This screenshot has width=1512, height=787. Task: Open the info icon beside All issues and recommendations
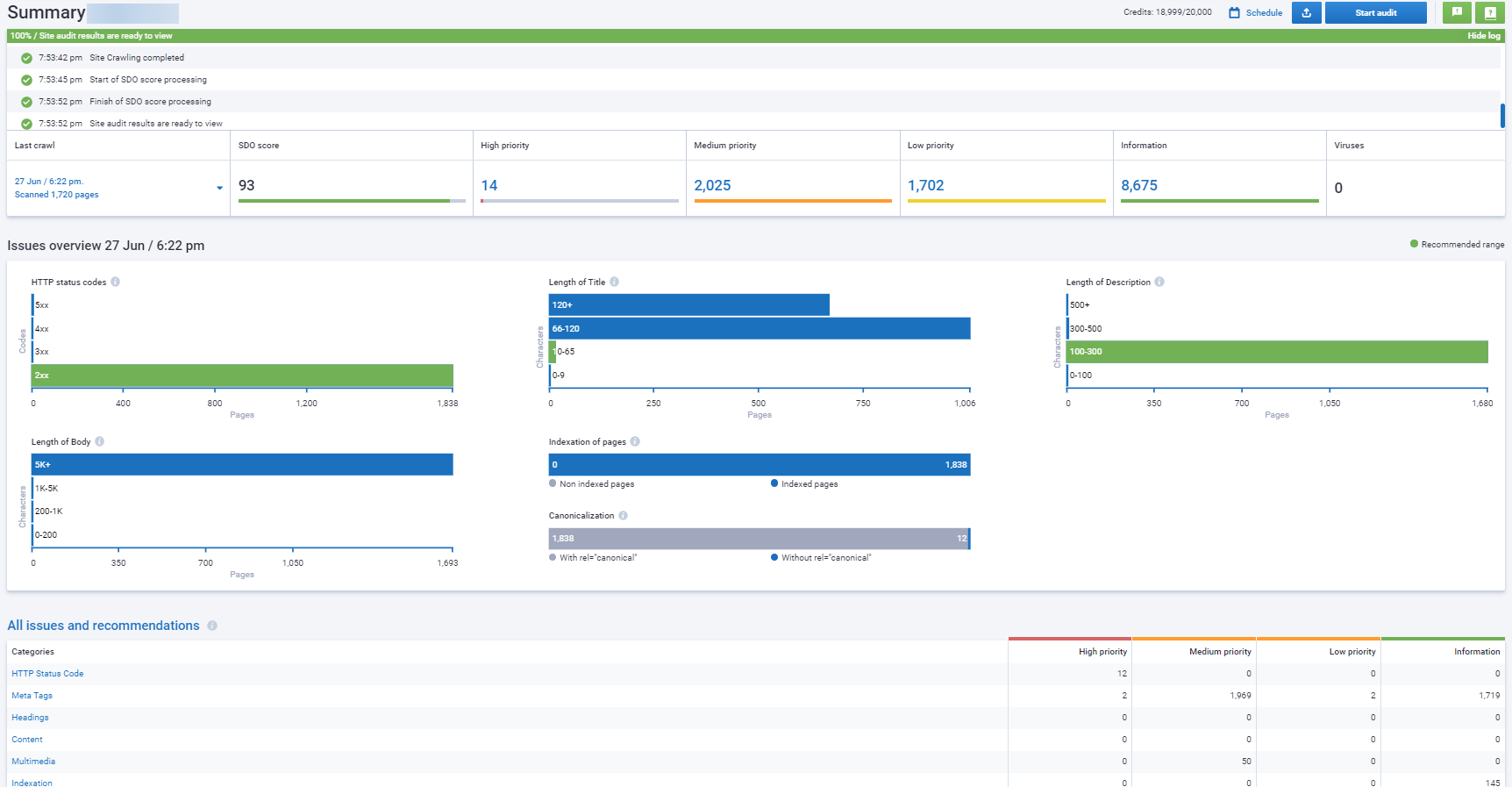[212, 626]
